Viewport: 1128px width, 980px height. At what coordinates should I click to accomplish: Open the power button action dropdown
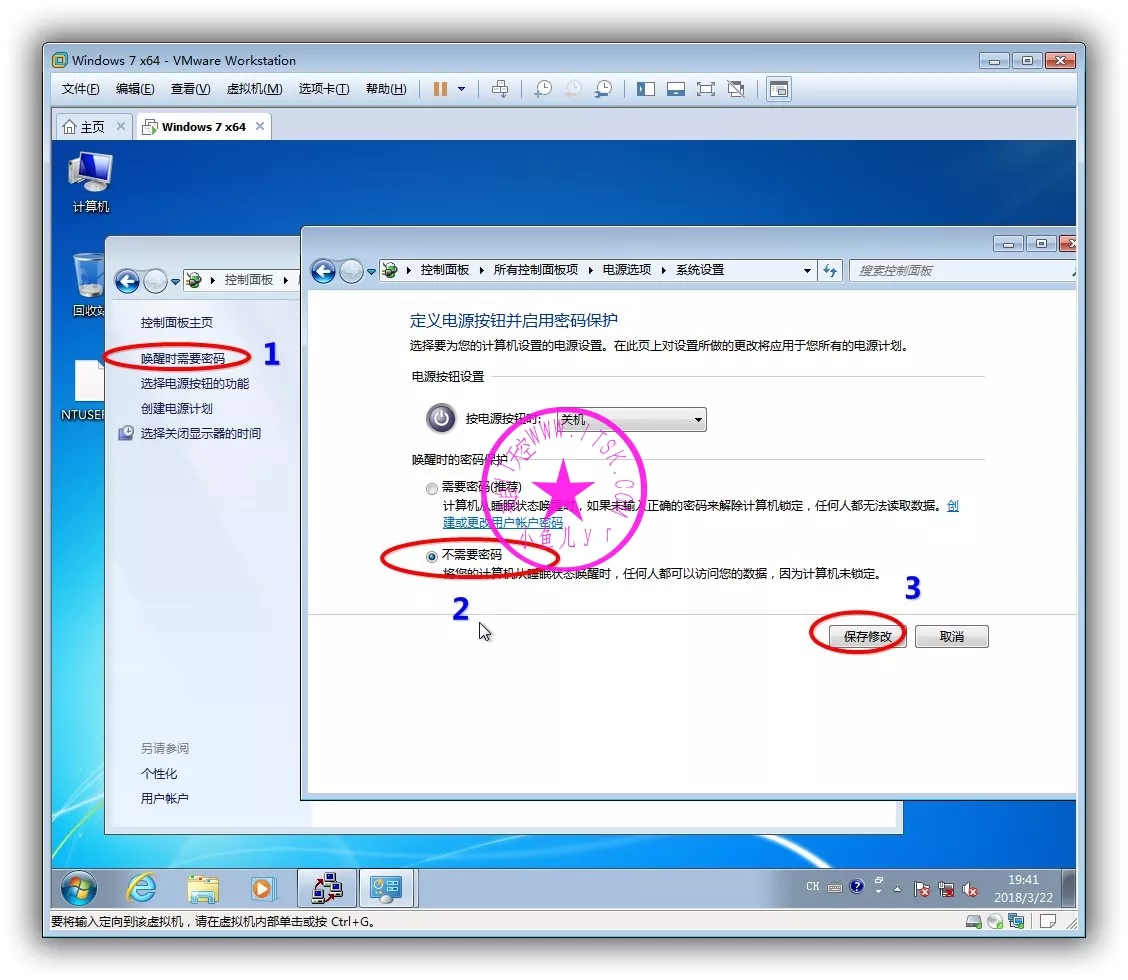(x=631, y=420)
